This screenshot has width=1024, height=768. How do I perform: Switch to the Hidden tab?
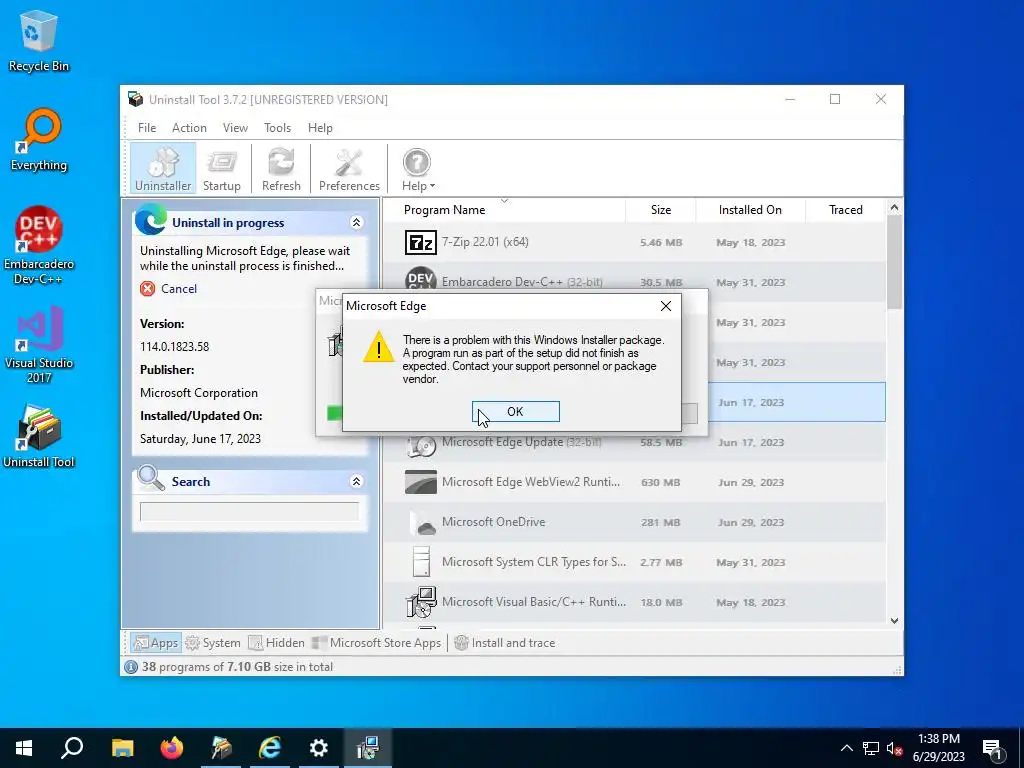276,643
